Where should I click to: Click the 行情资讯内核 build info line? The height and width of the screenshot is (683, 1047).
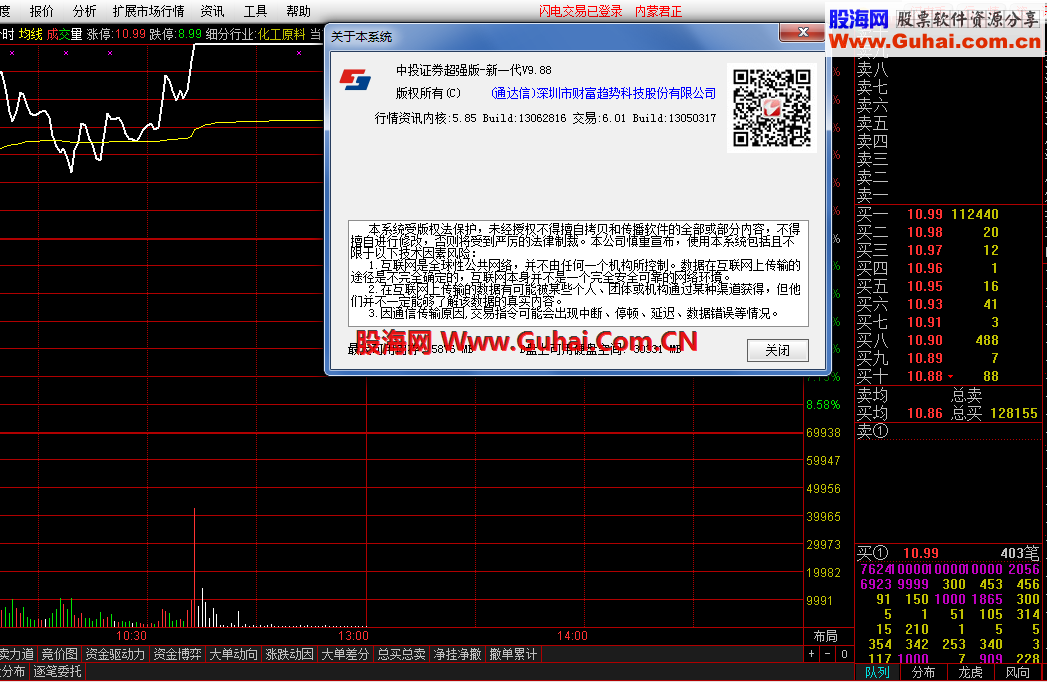[x=545, y=118]
